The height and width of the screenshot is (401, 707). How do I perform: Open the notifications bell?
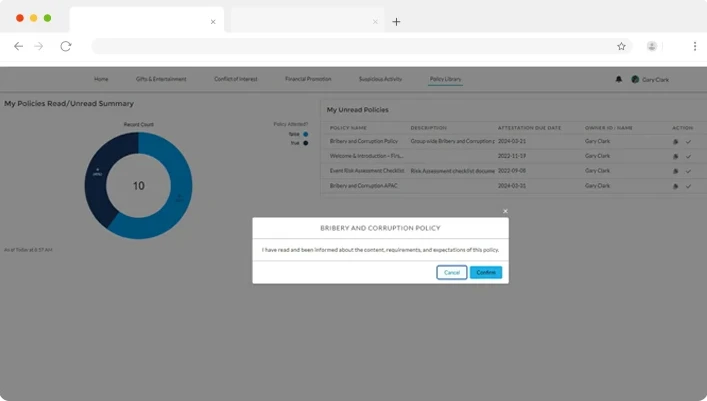pos(619,79)
